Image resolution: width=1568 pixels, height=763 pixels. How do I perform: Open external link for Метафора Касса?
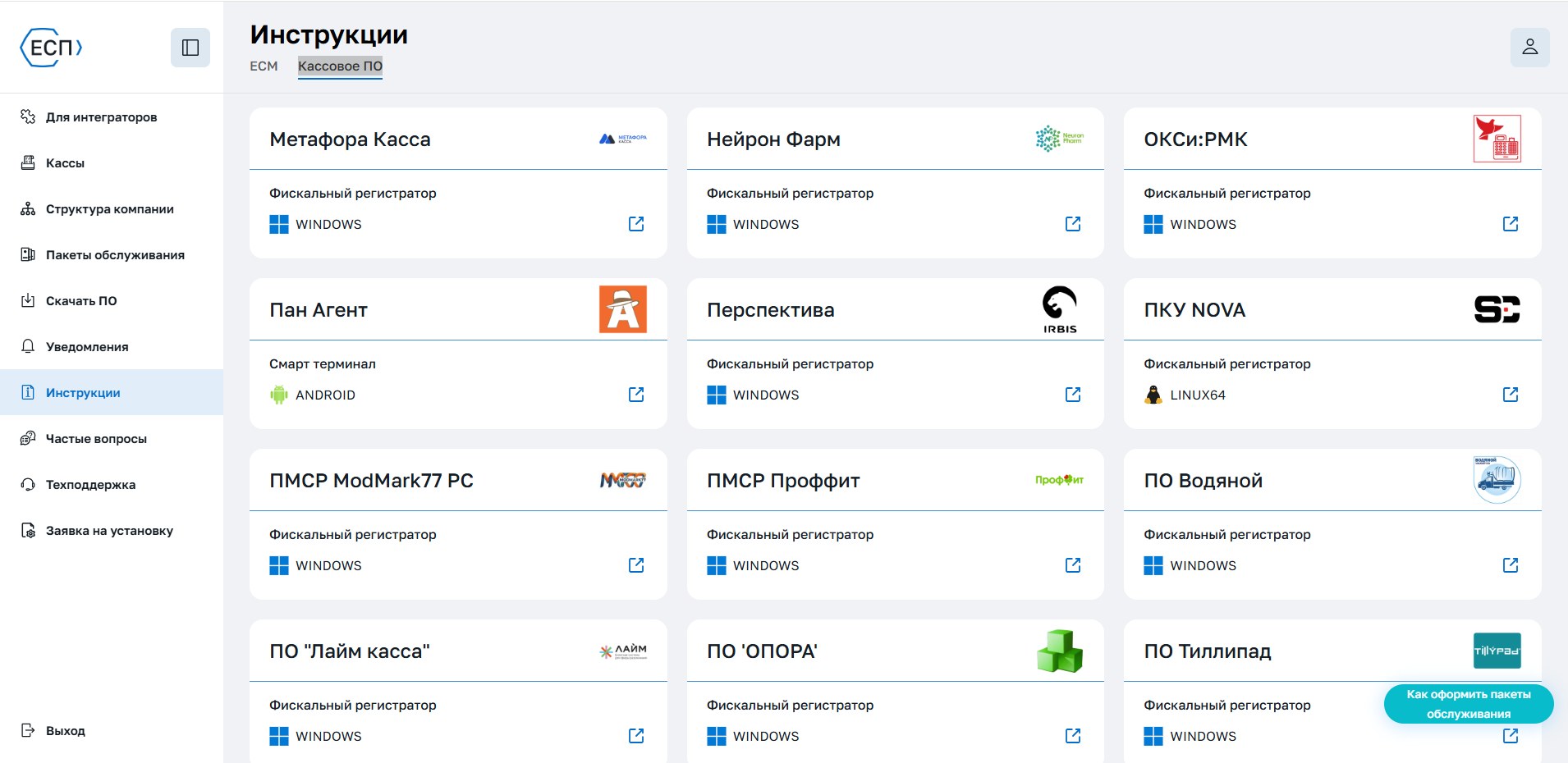[x=636, y=224]
